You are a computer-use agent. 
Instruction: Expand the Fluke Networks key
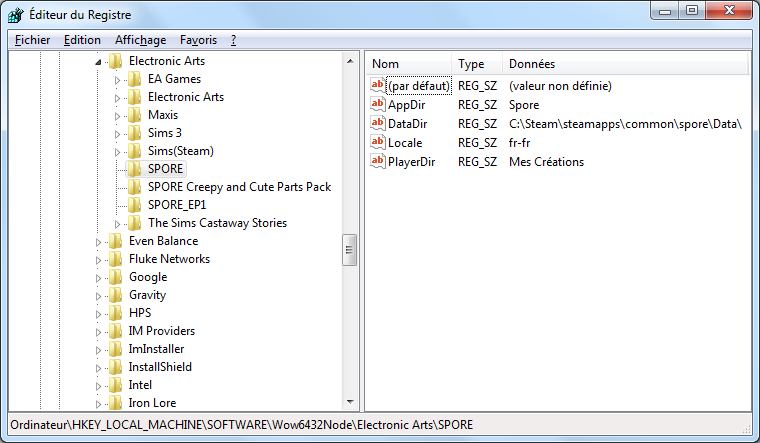pos(98,260)
